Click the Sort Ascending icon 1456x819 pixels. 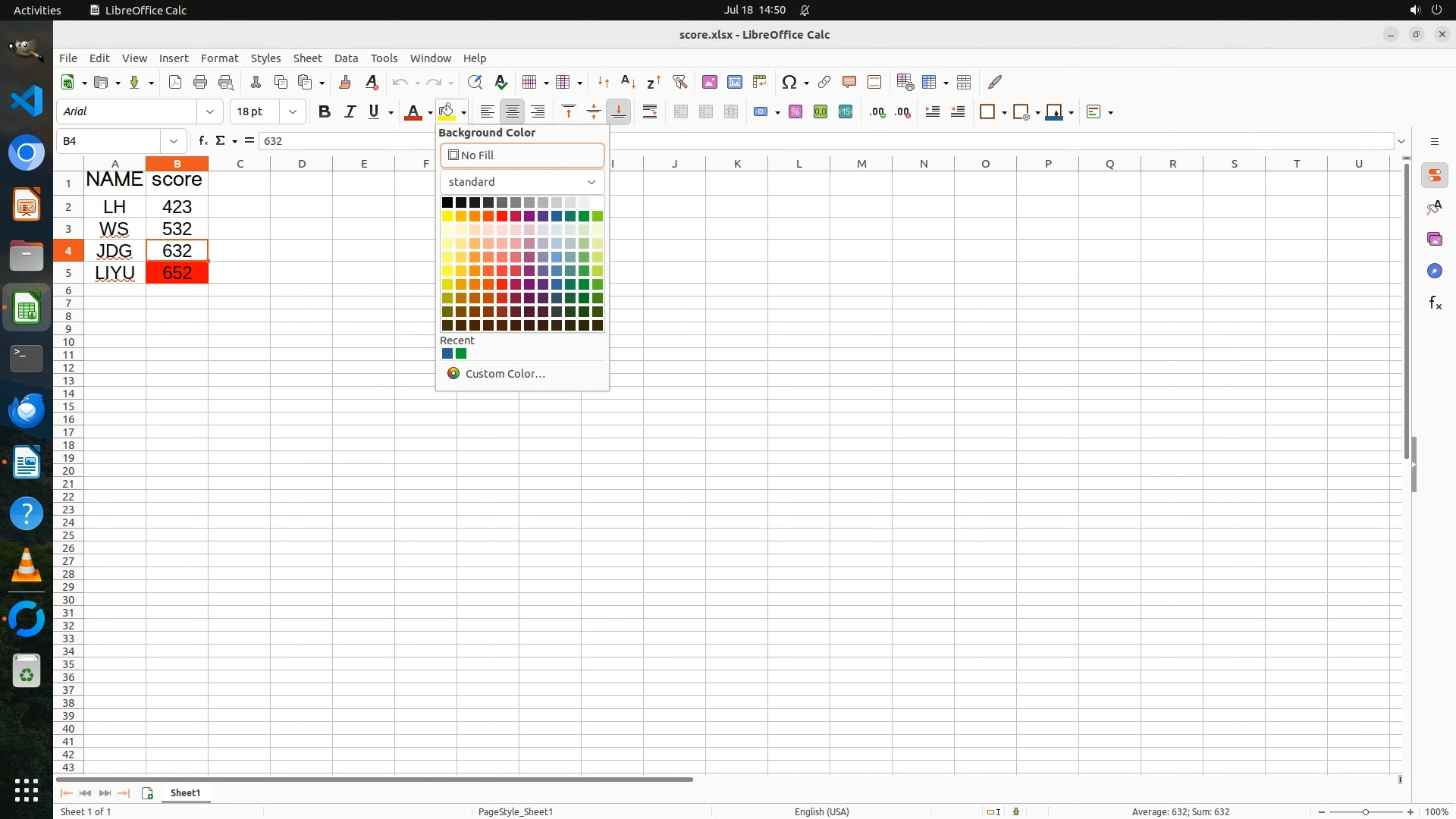point(628,82)
